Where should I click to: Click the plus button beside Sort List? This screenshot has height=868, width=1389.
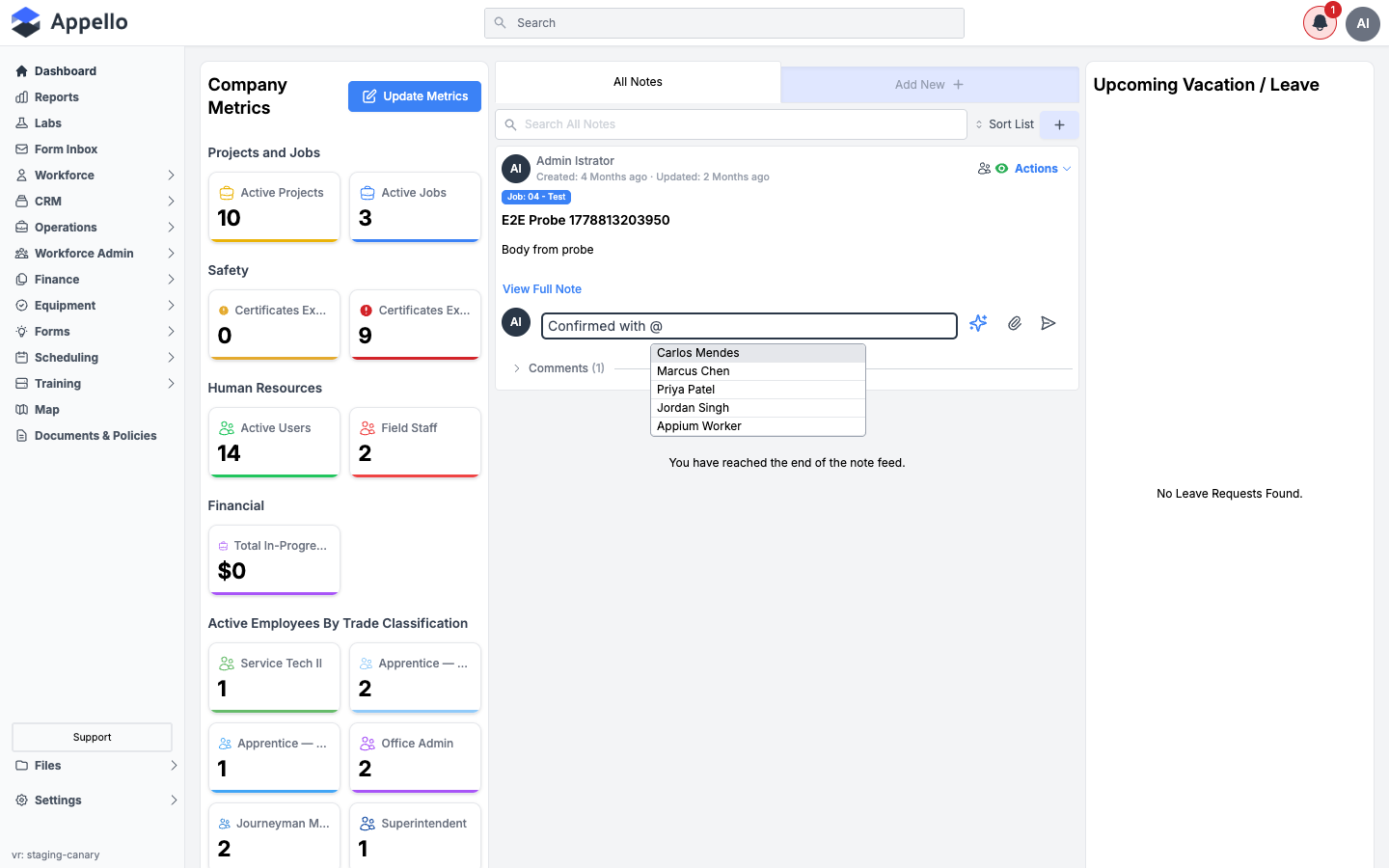1059,124
